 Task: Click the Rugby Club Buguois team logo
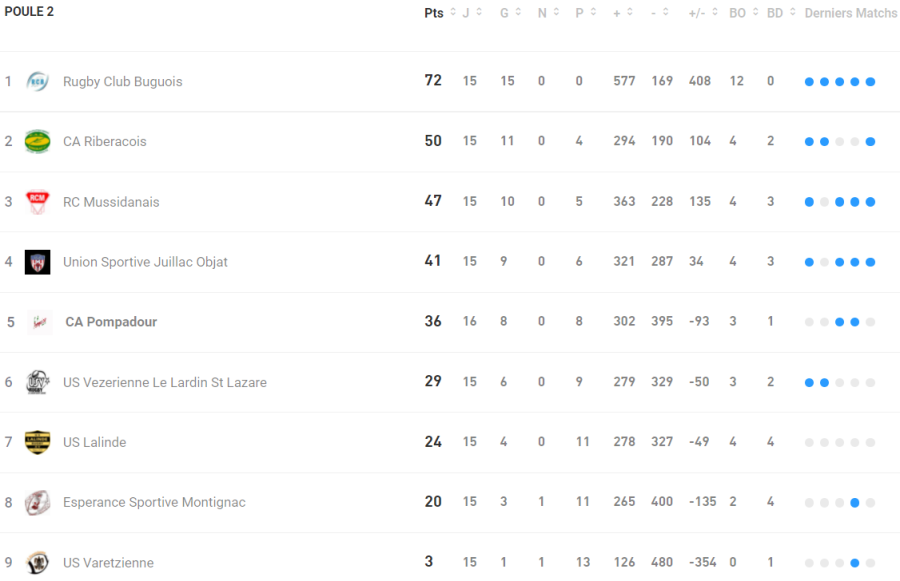point(37,81)
